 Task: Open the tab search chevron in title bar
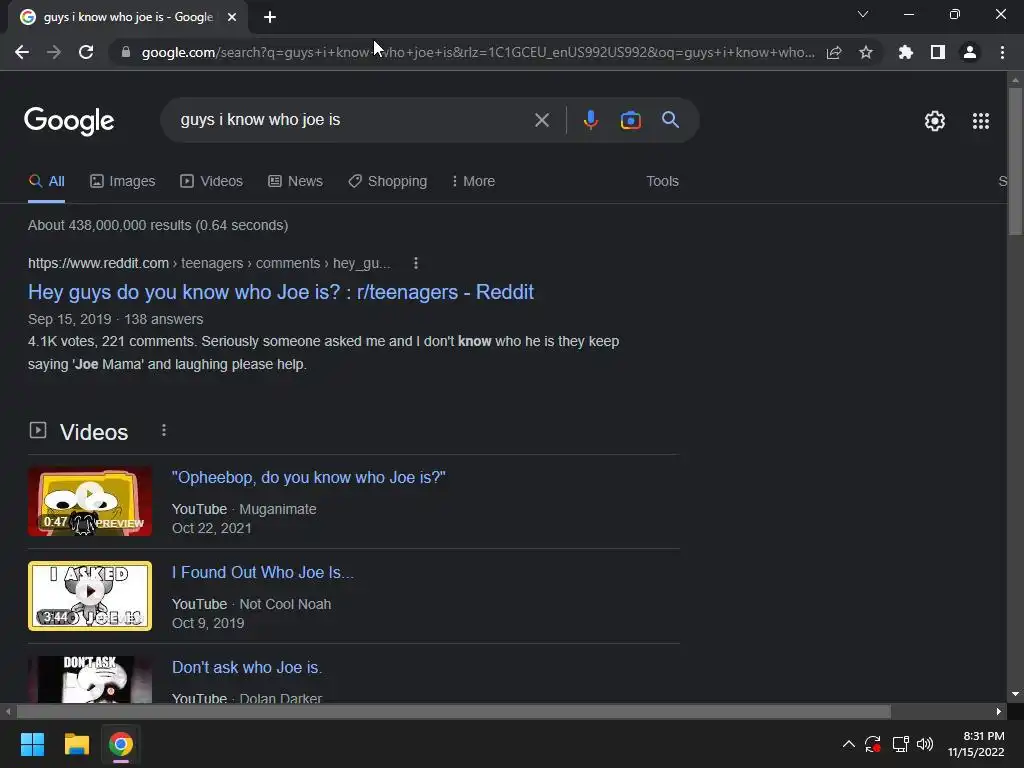[863, 14]
